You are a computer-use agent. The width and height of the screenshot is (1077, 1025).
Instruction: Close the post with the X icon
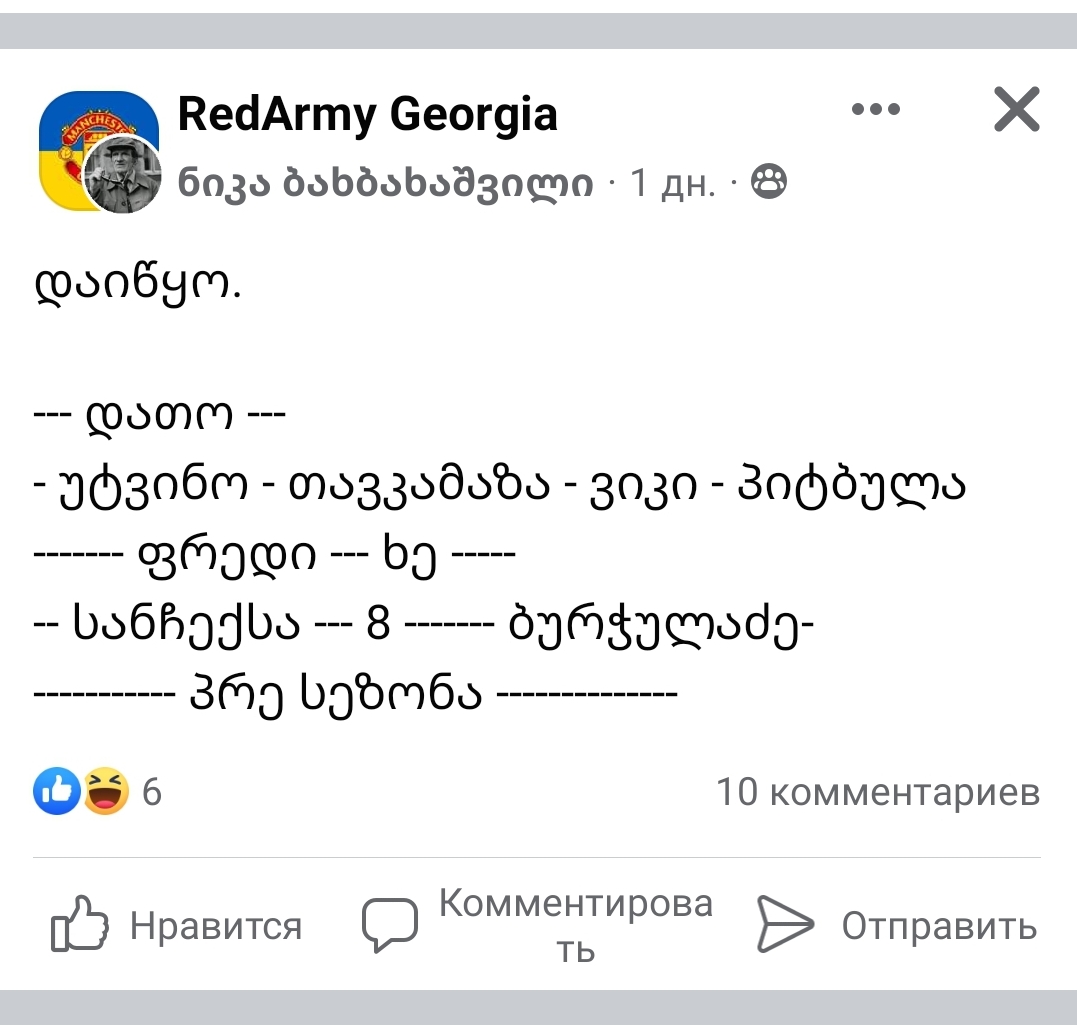1016,109
